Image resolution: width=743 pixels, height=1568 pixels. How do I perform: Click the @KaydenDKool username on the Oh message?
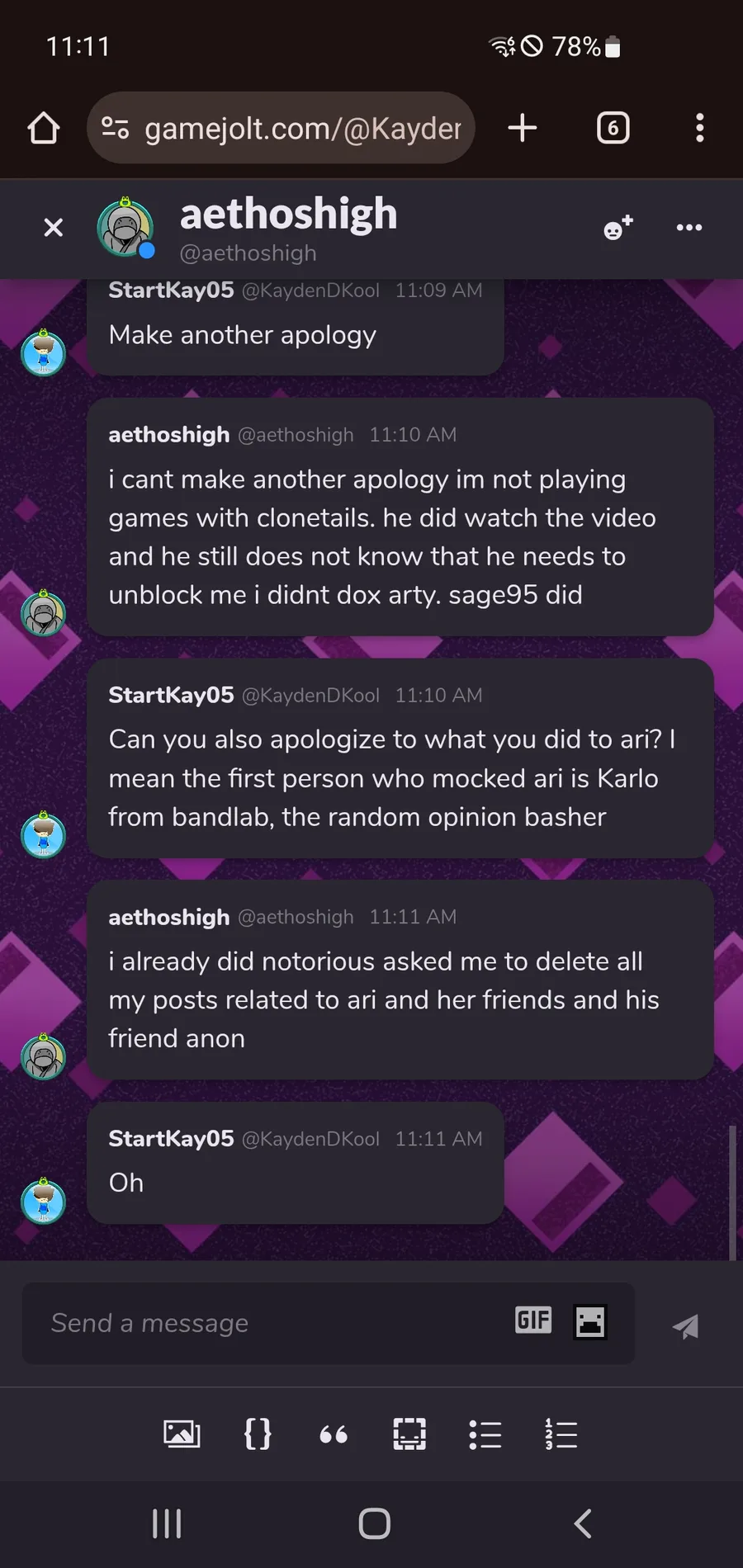(x=310, y=1139)
